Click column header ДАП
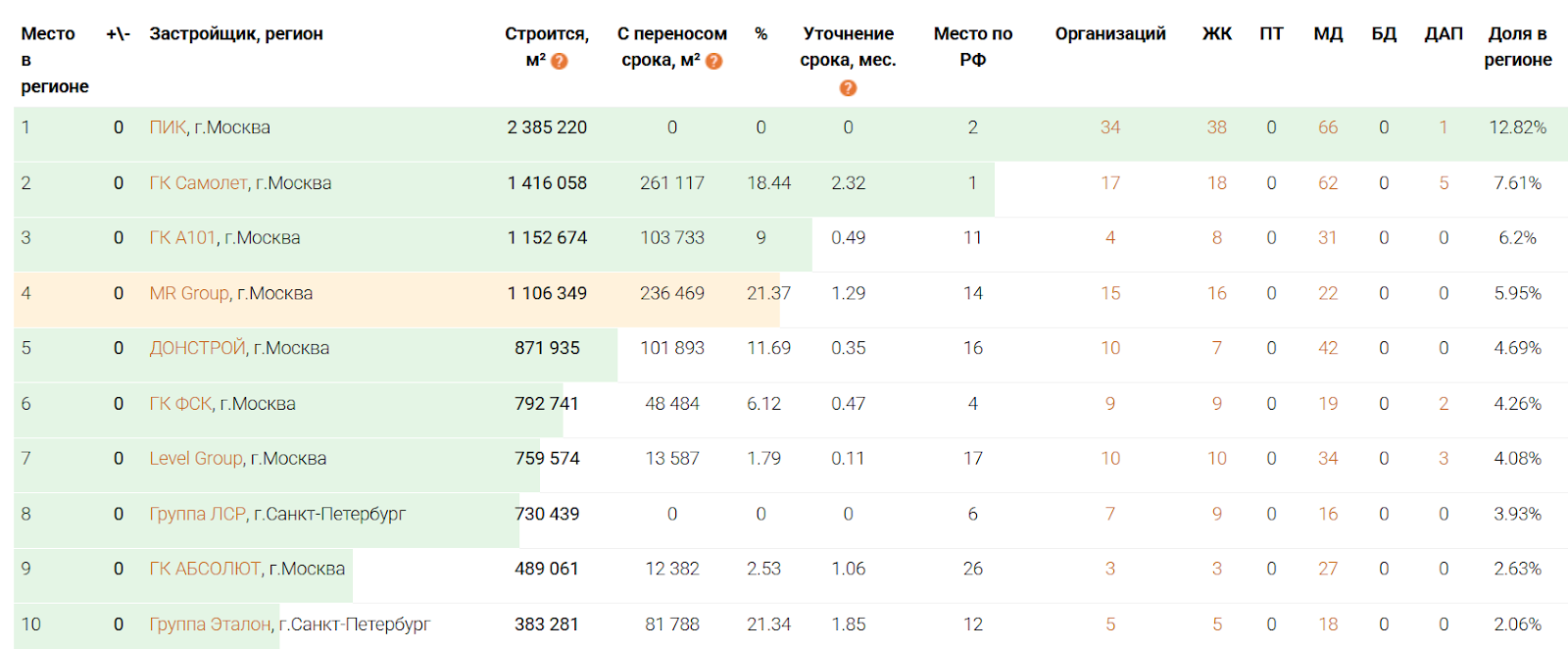 click(x=1444, y=34)
